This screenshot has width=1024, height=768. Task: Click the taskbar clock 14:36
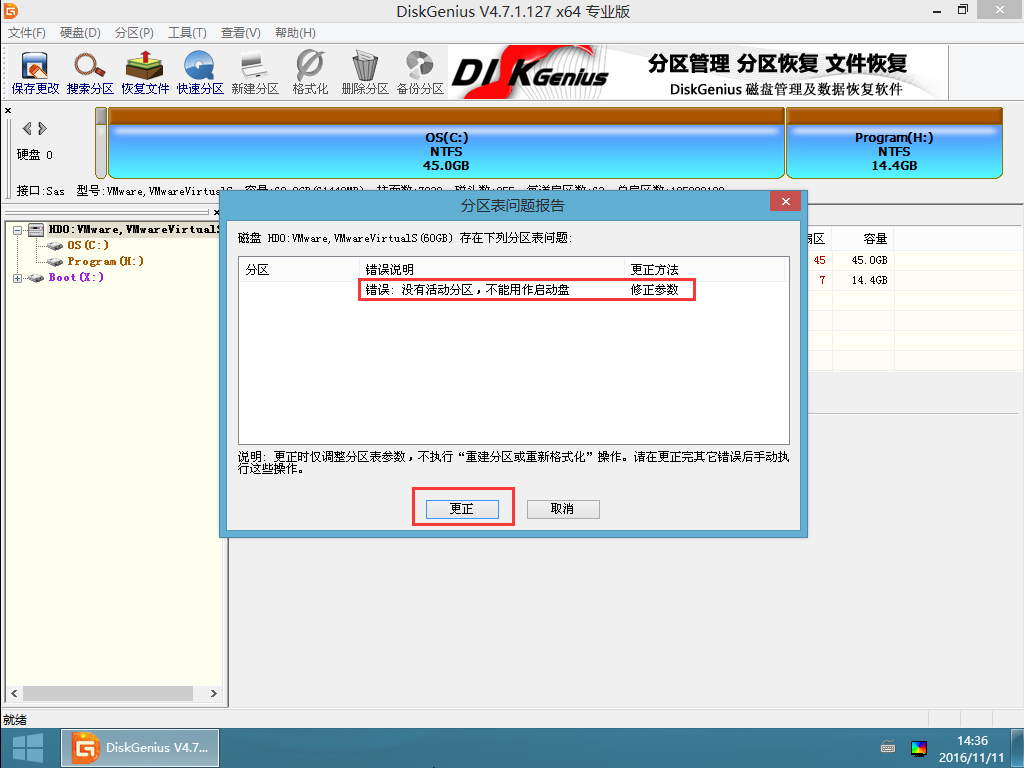click(x=972, y=741)
